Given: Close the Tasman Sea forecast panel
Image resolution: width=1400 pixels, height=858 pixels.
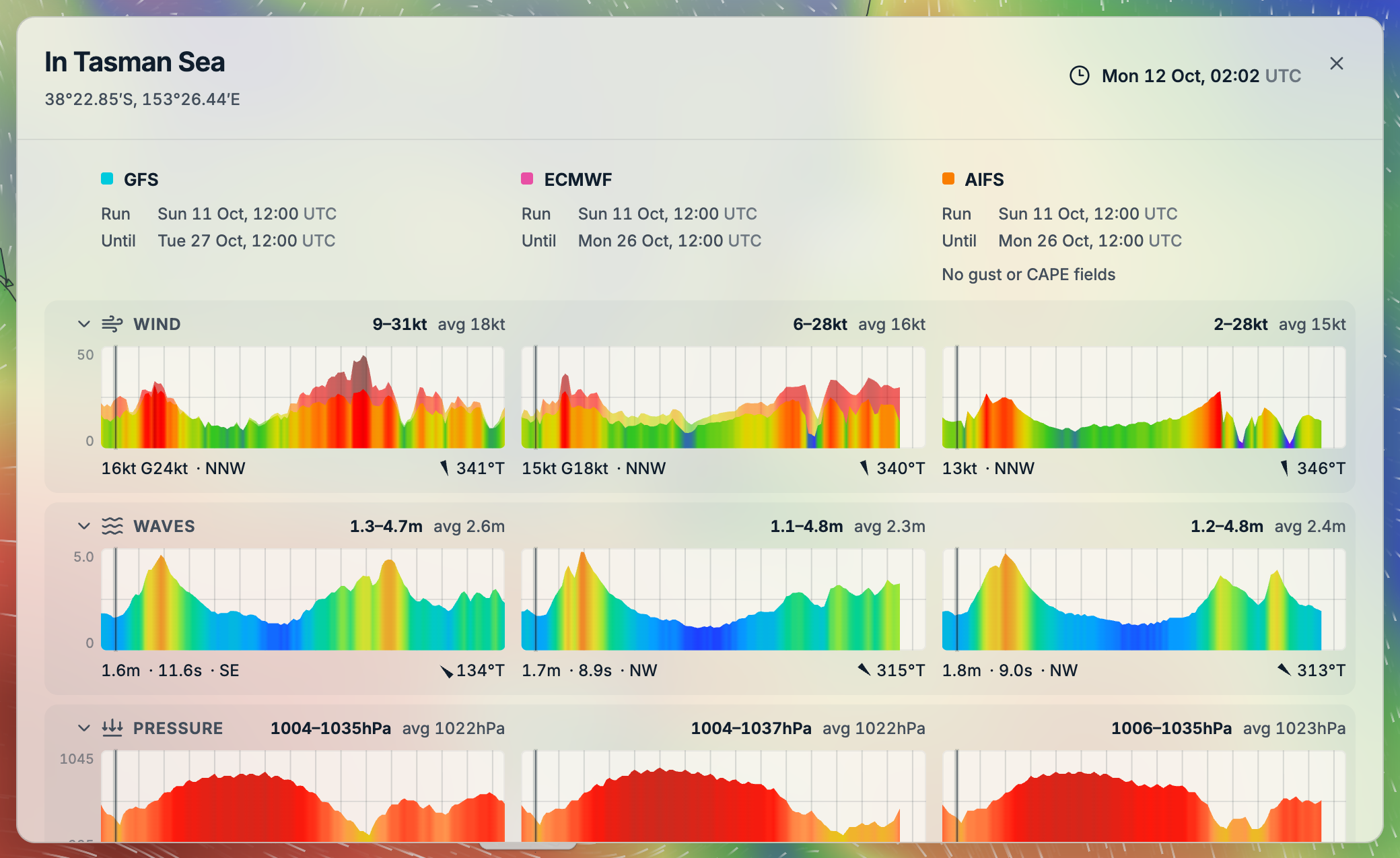Looking at the screenshot, I should point(1336,63).
